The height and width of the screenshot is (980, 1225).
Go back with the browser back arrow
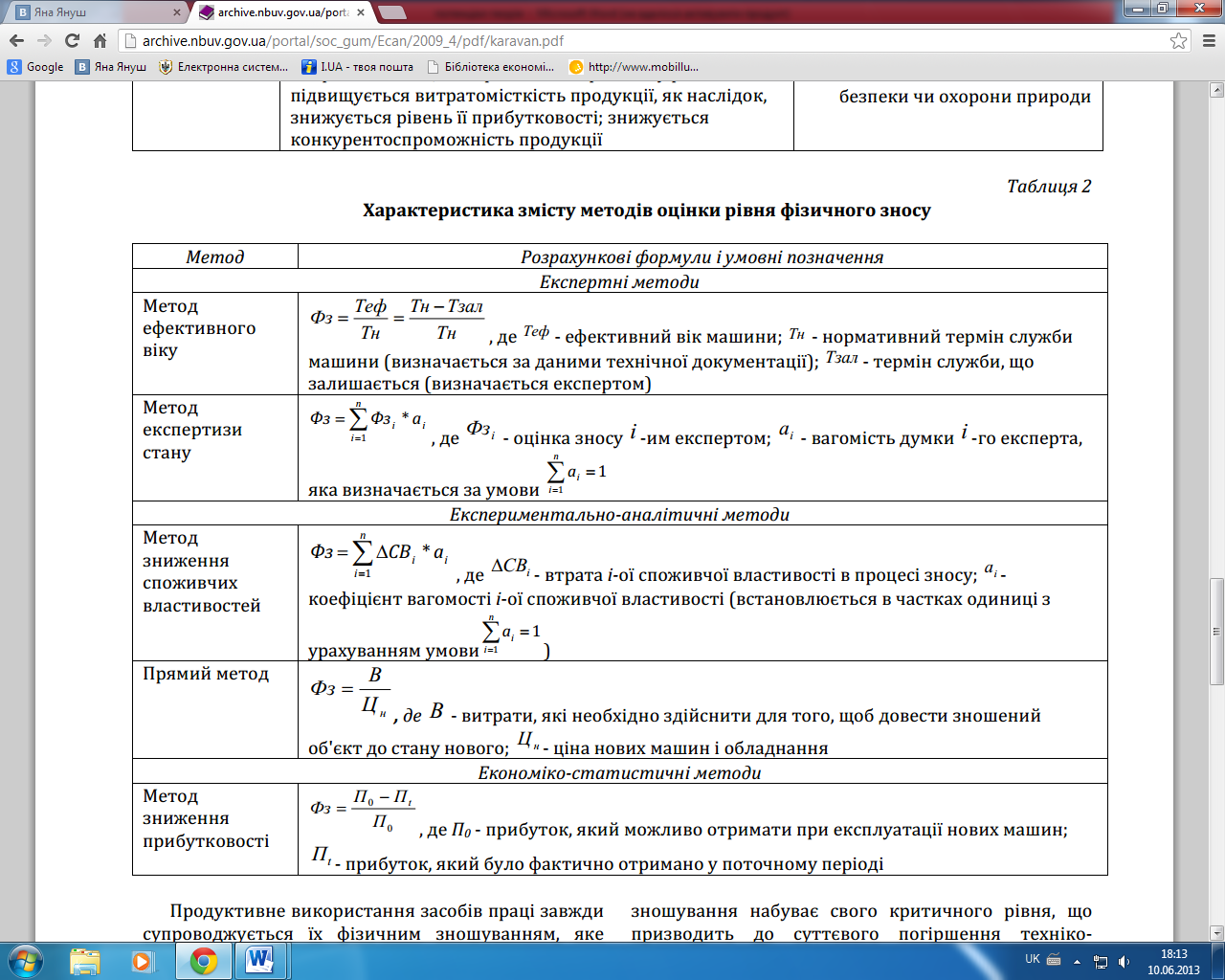click(x=16, y=41)
